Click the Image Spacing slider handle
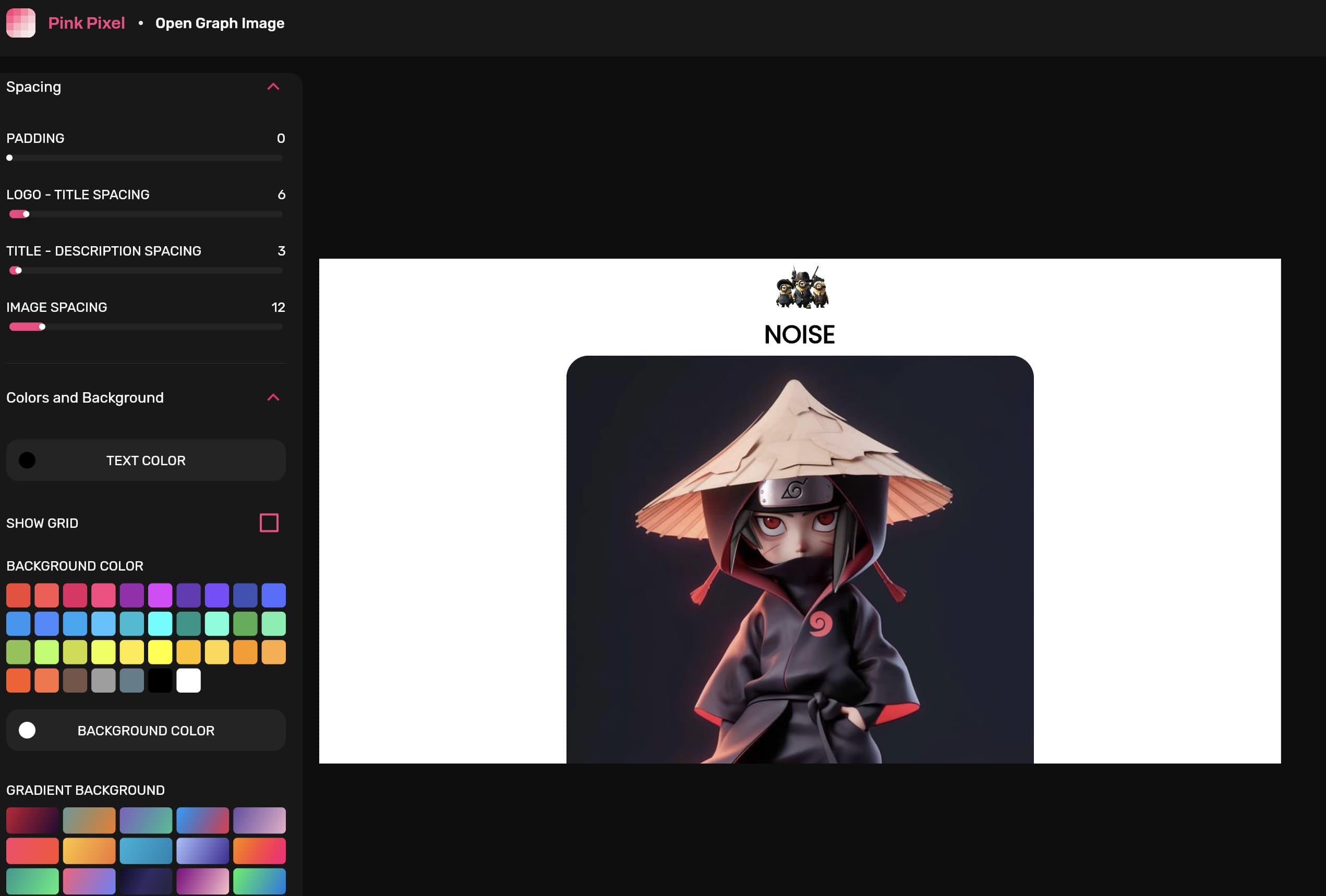Image resolution: width=1326 pixels, height=896 pixels. pos(42,327)
